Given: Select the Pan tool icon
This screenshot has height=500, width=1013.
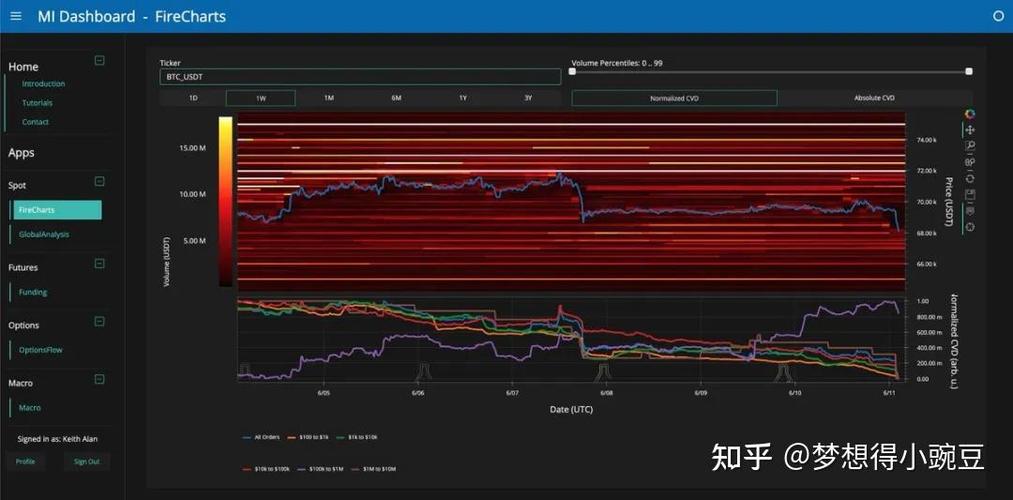Looking at the screenshot, I should [x=970, y=130].
